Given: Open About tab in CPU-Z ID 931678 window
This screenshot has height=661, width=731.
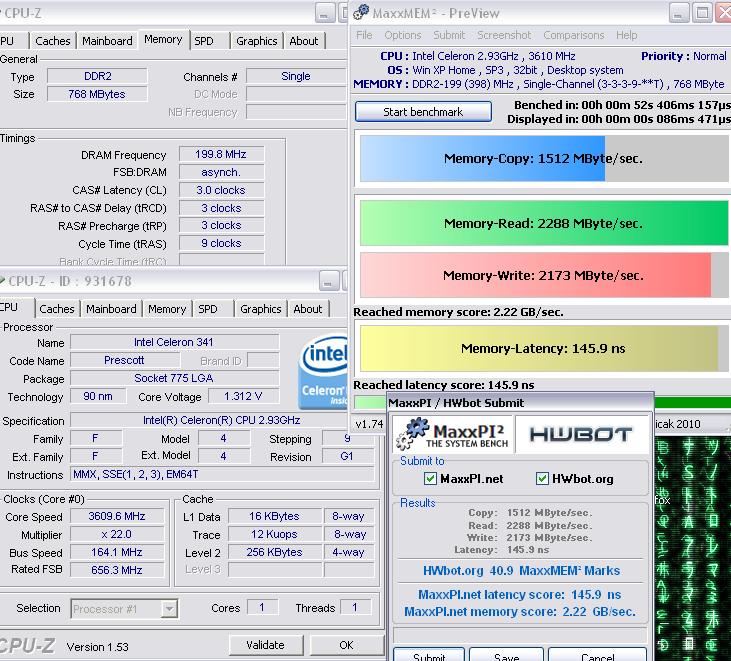Looking at the screenshot, I should (308, 309).
